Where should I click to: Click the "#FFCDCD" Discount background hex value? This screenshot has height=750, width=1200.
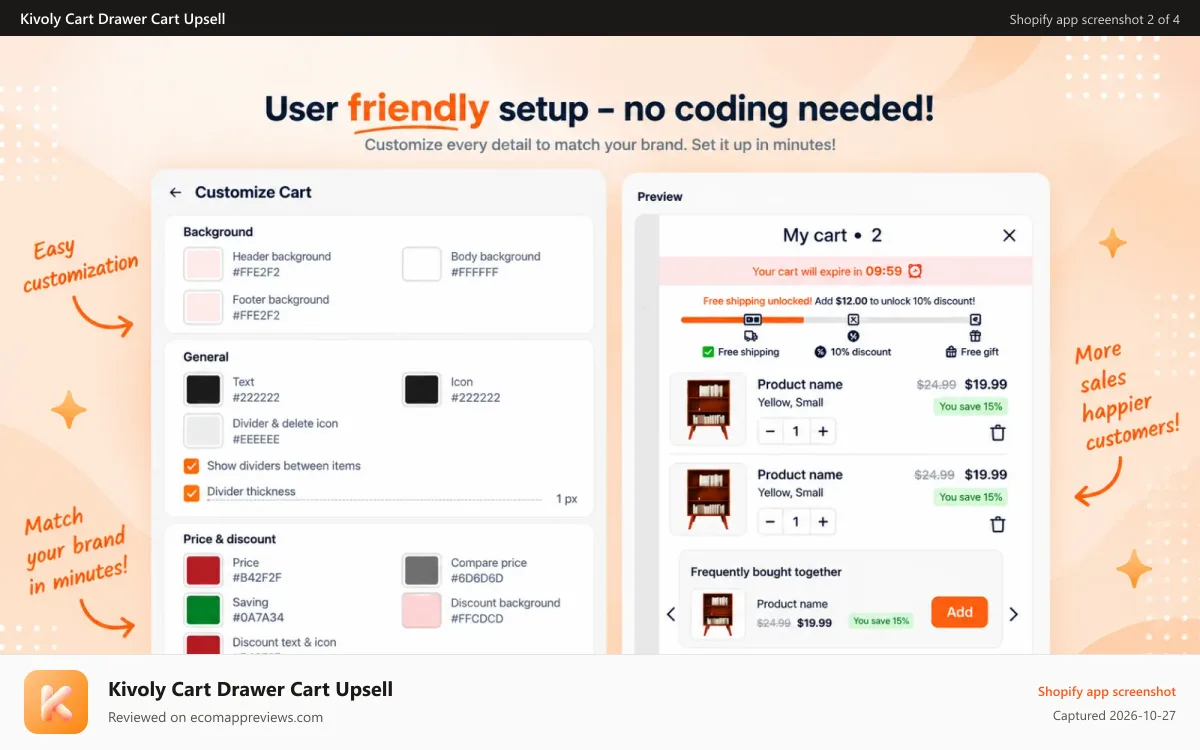[477, 618]
